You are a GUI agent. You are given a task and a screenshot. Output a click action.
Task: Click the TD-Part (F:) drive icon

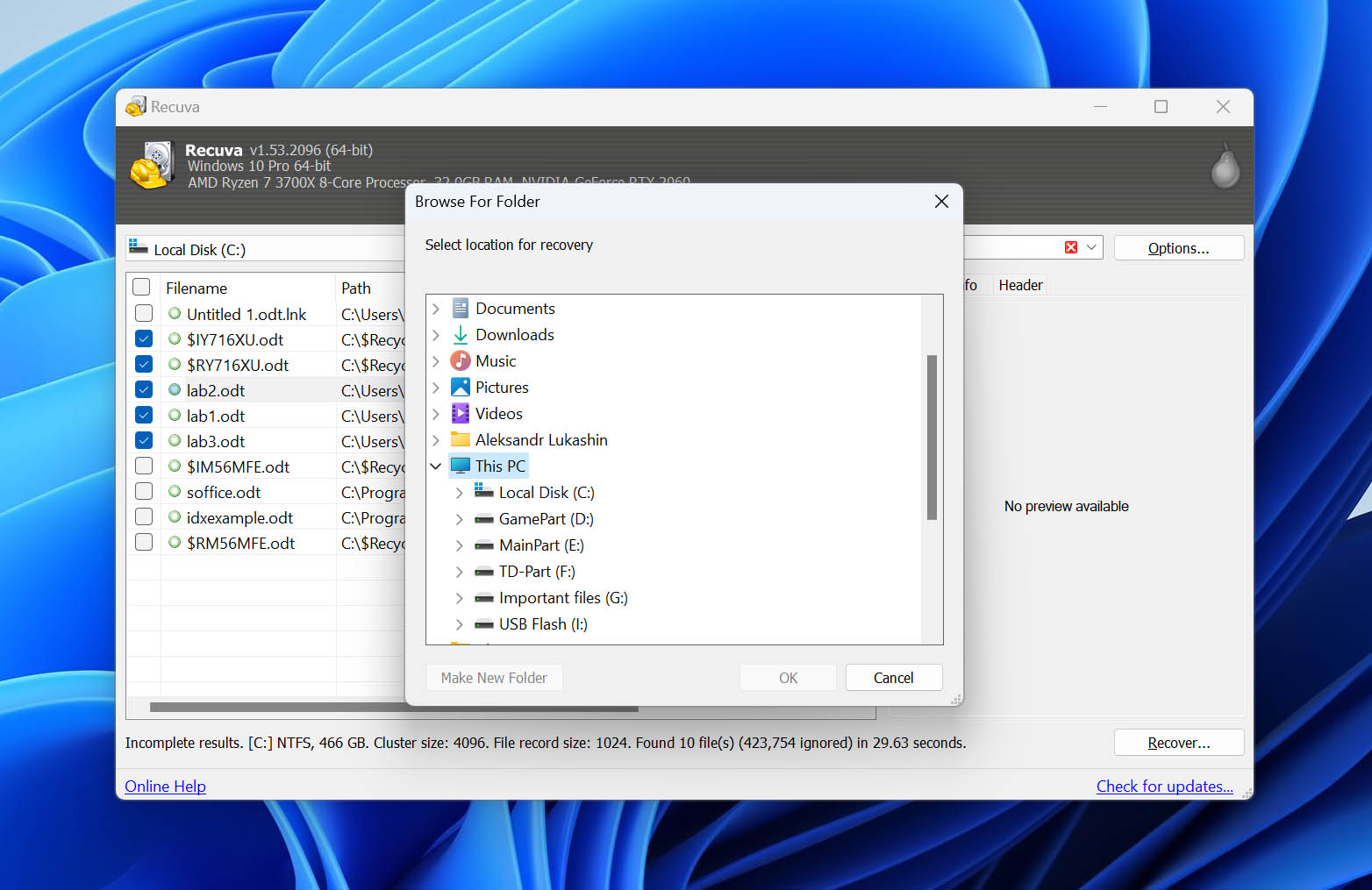tap(484, 572)
